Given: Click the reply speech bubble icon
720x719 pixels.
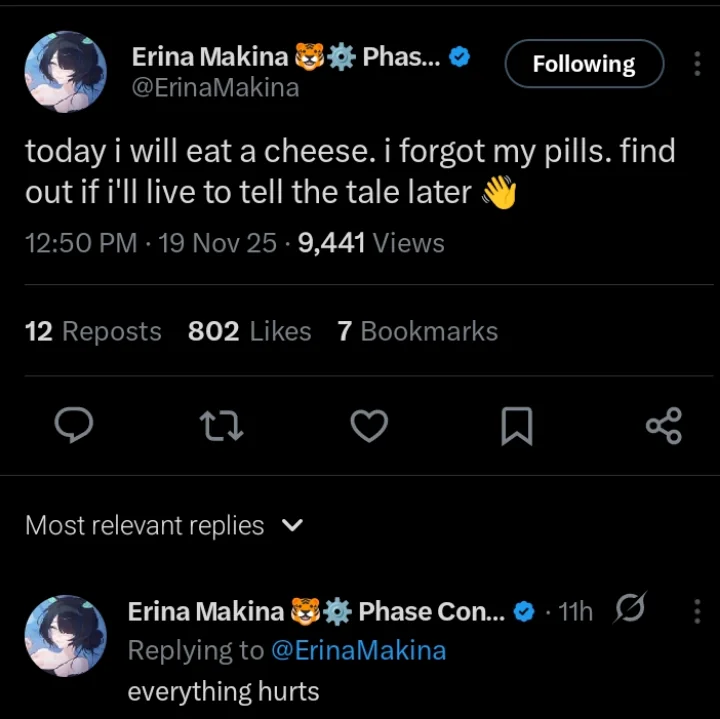Looking at the screenshot, I should [72, 426].
